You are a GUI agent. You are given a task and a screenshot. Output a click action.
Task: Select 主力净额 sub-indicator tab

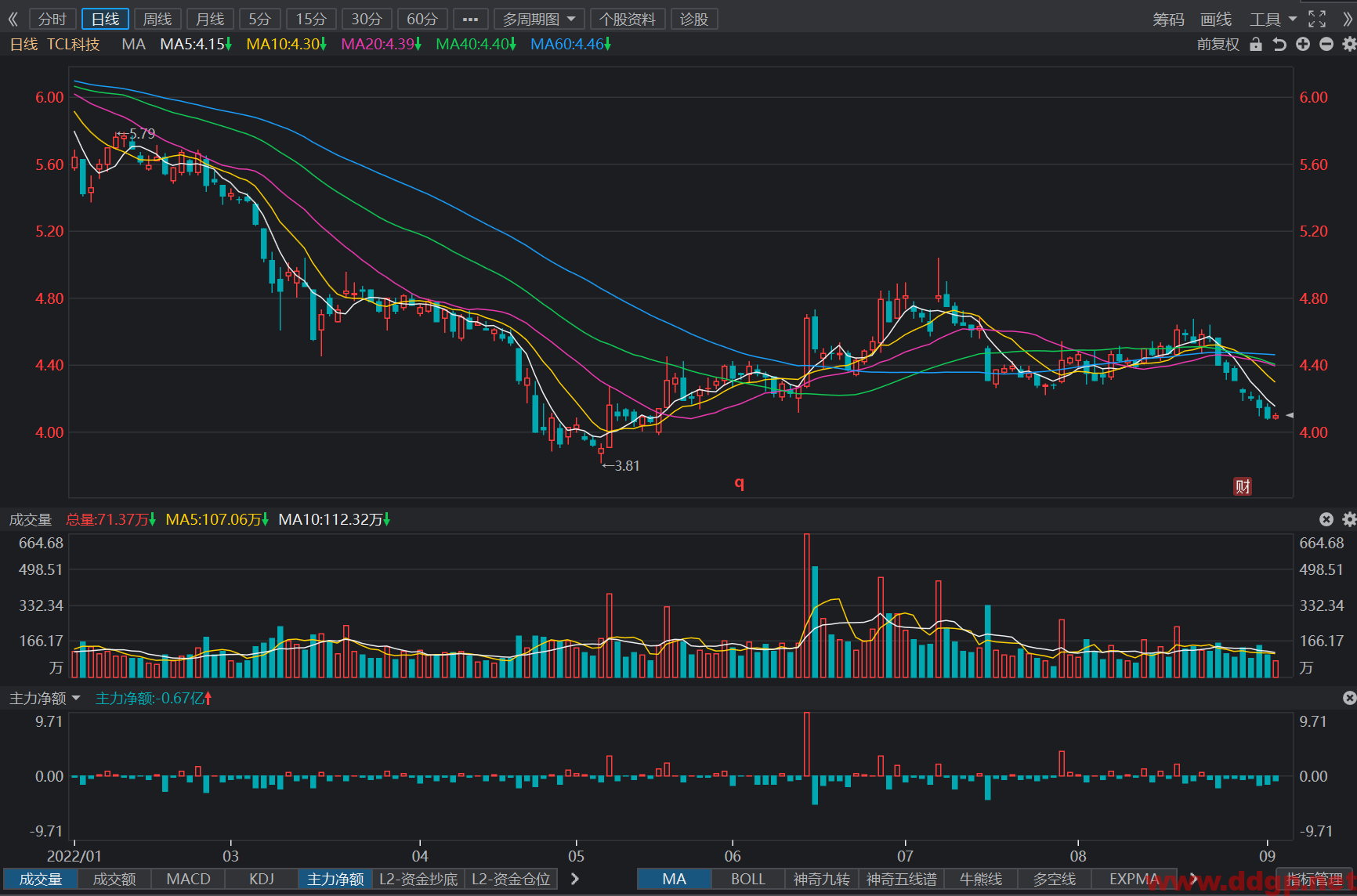point(335,879)
